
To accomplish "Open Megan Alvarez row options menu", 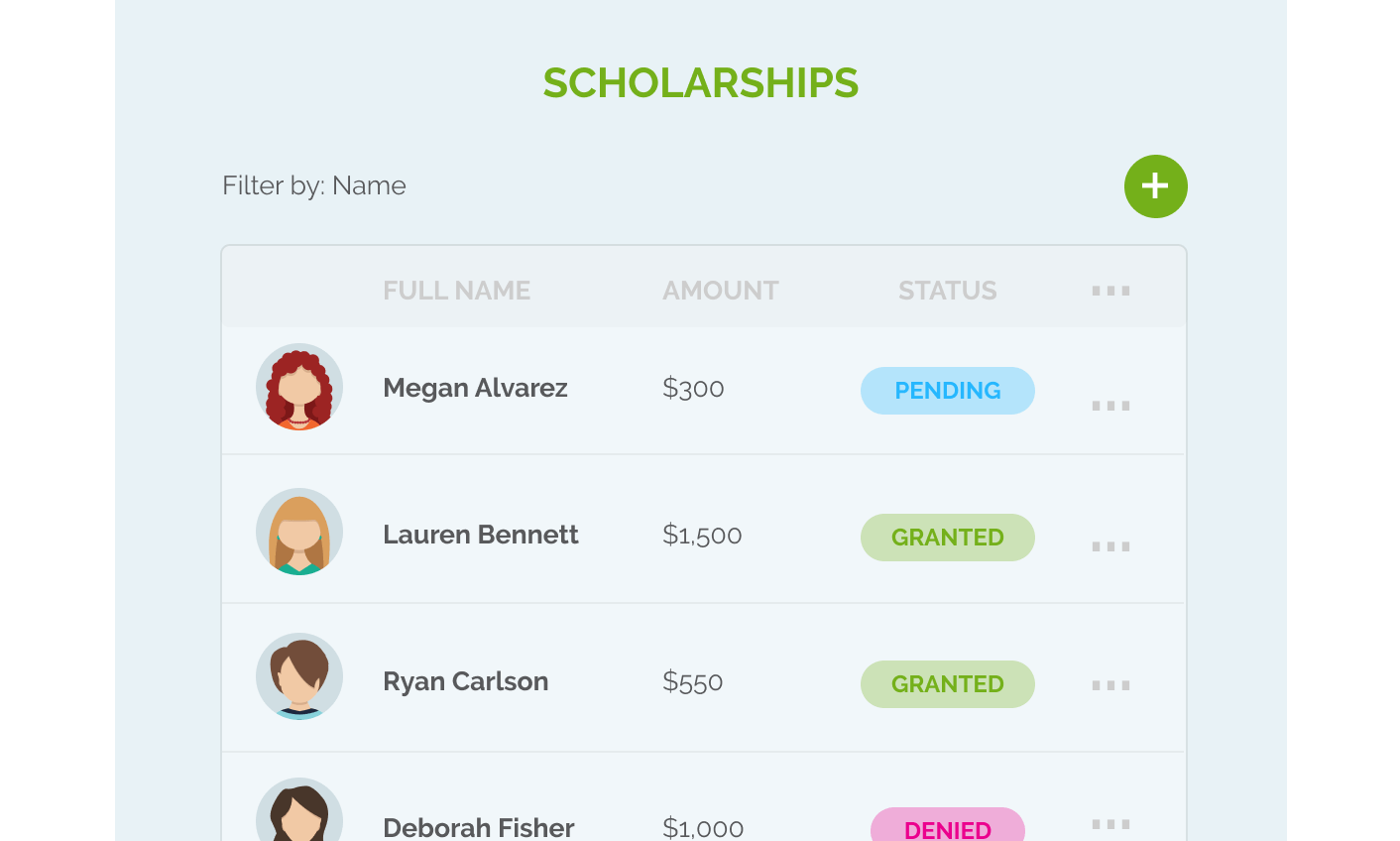I will click(1110, 405).
